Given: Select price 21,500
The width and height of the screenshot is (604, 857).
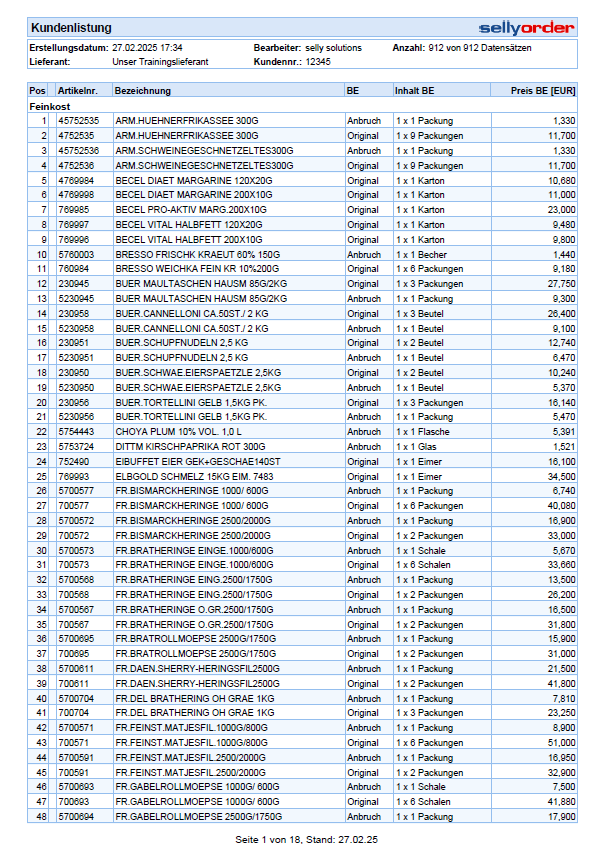Looking at the screenshot, I should 561,669.
